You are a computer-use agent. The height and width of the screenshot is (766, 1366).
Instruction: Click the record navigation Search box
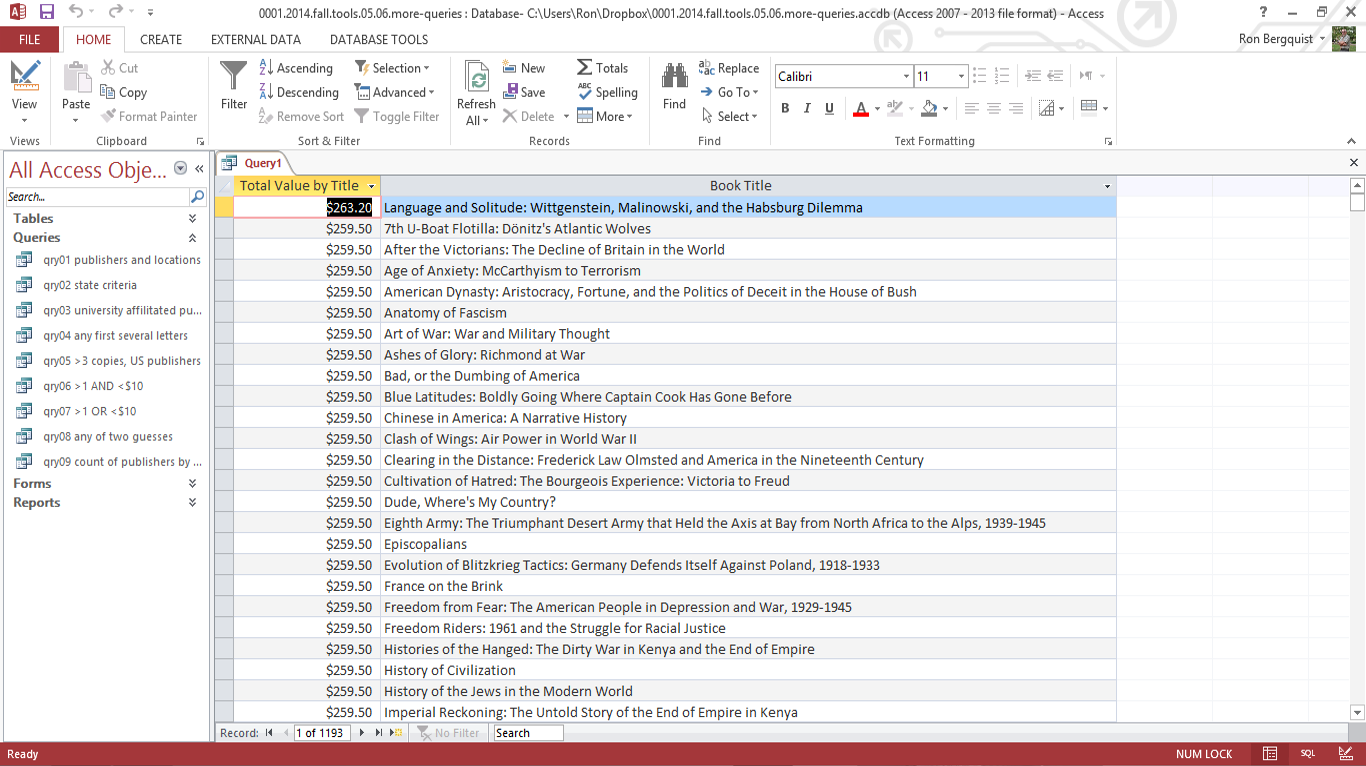528,733
